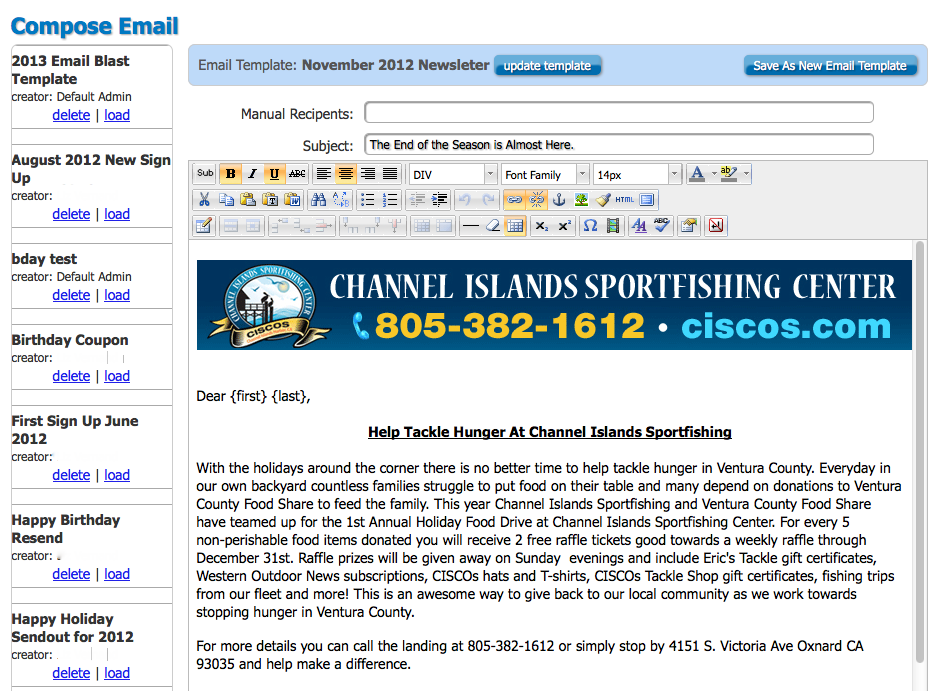Screen dimensions: 943x691
Task: Click the CISCOS banner image
Action: (x=554, y=305)
